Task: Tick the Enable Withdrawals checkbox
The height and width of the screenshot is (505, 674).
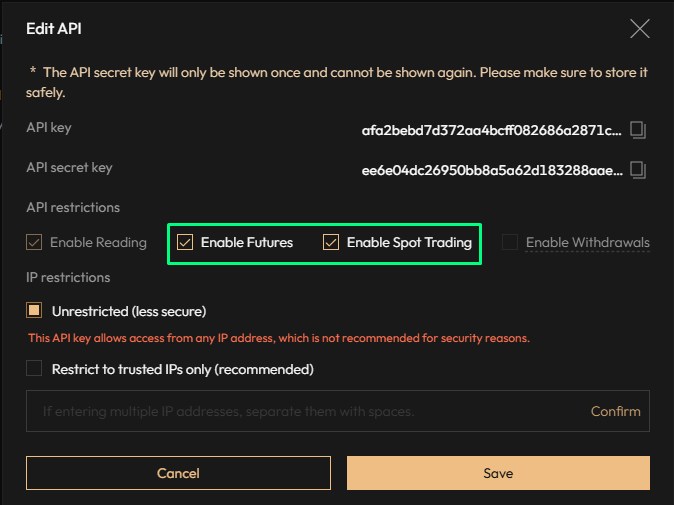Action: click(510, 242)
